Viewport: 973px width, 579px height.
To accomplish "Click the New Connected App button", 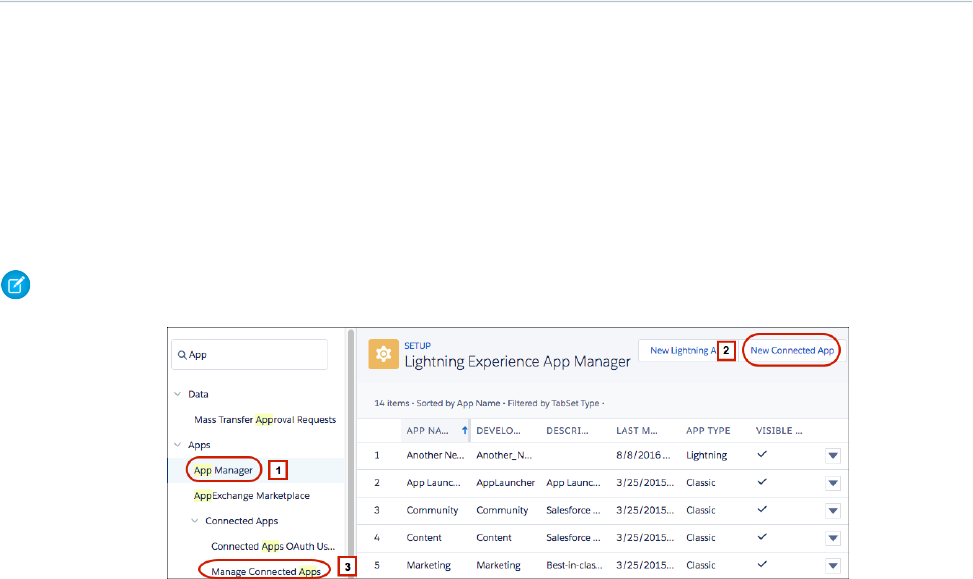I will click(792, 351).
